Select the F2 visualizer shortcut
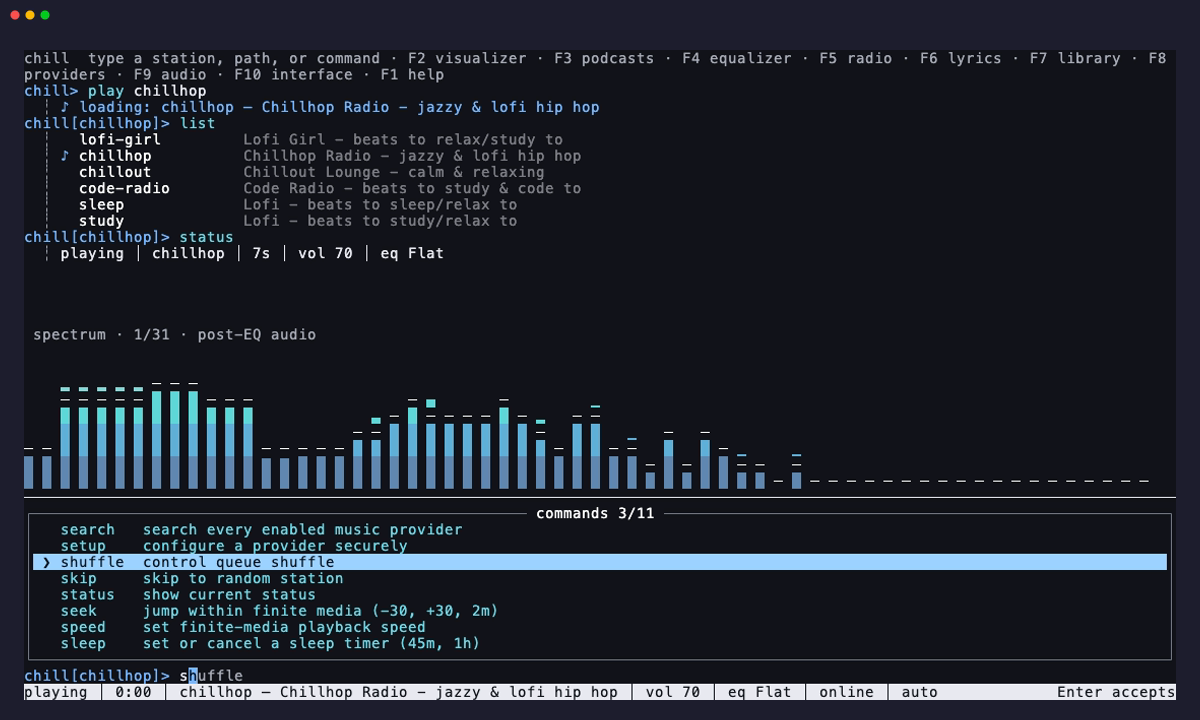The image size is (1200, 720). [466, 59]
